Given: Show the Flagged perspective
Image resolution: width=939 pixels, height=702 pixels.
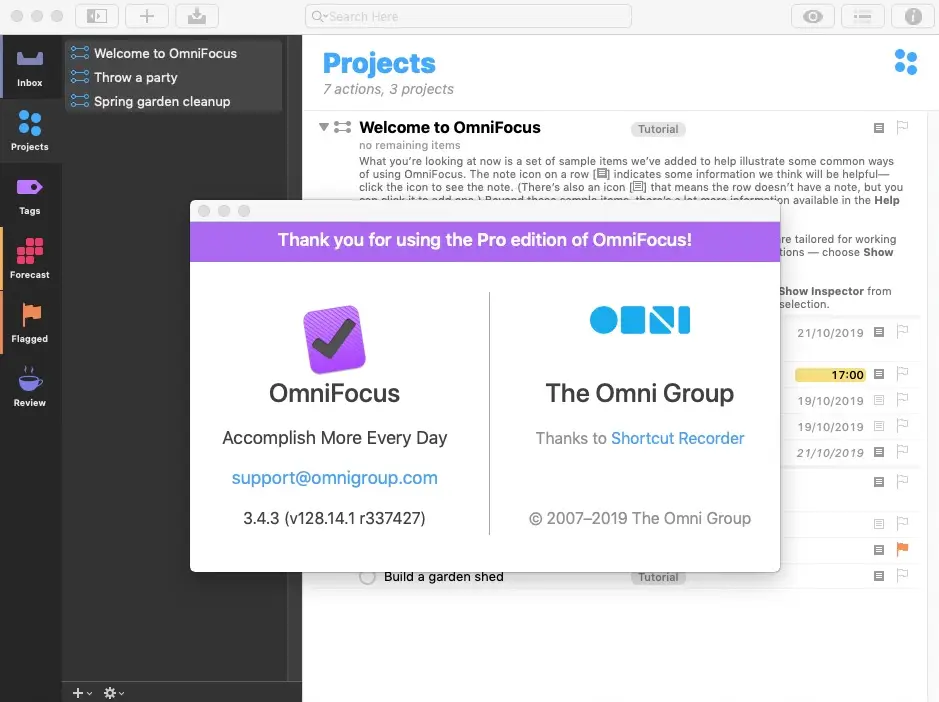Looking at the screenshot, I should click(x=30, y=323).
